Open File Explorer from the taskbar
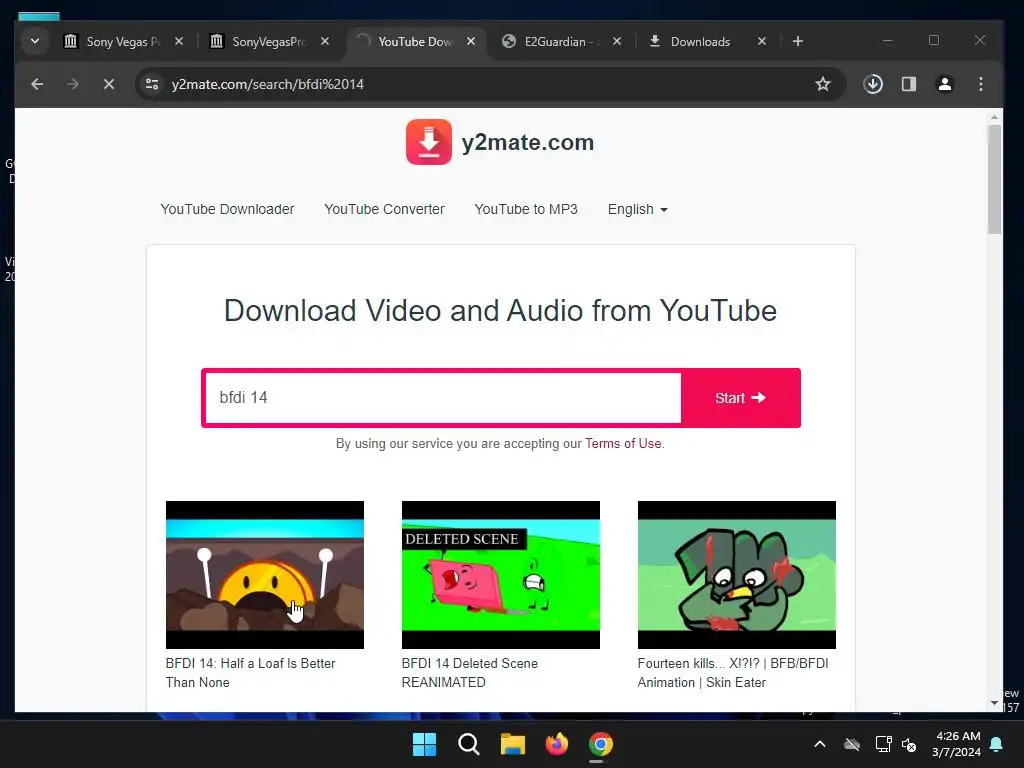The image size is (1024, 768). [x=513, y=744]
